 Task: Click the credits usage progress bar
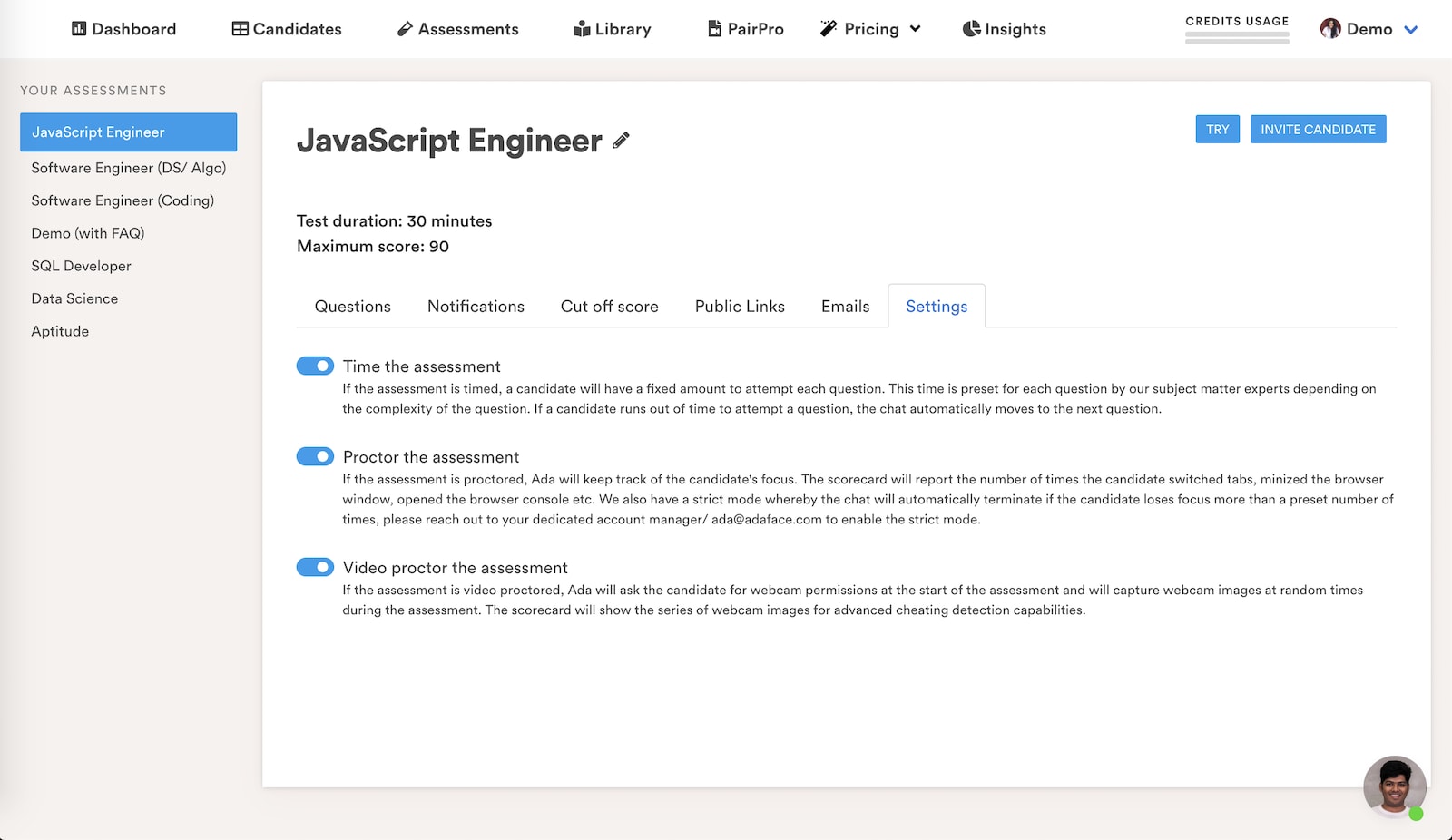coord(1237,38)
